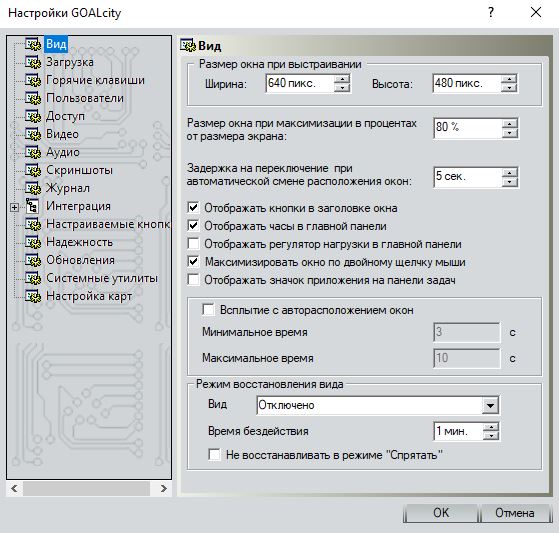Increase Высота value with up arrow
This screenshot has width=559, height=533.
[x=509, y=80]
